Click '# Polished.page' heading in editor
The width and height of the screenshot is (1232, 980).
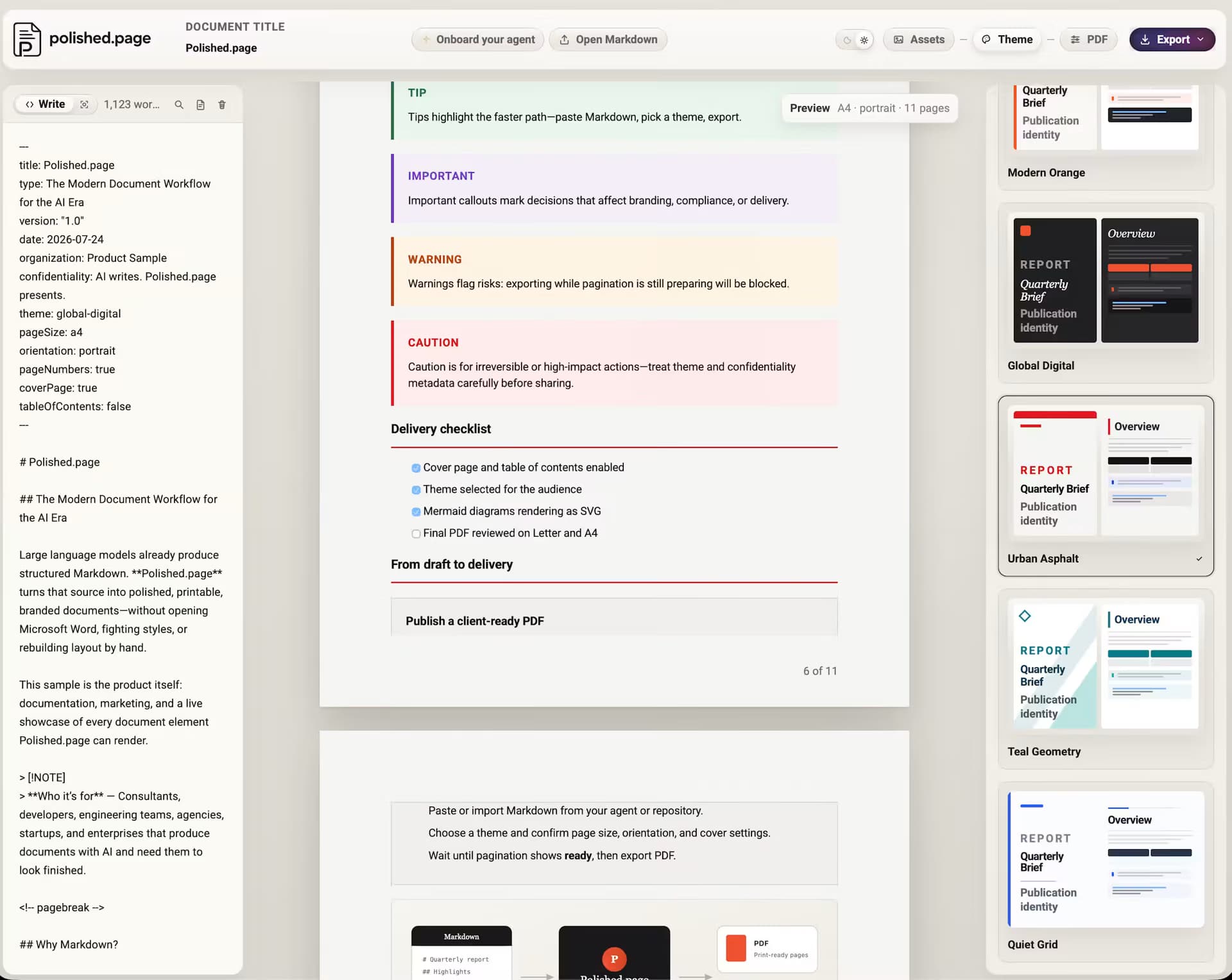[60, 462]
